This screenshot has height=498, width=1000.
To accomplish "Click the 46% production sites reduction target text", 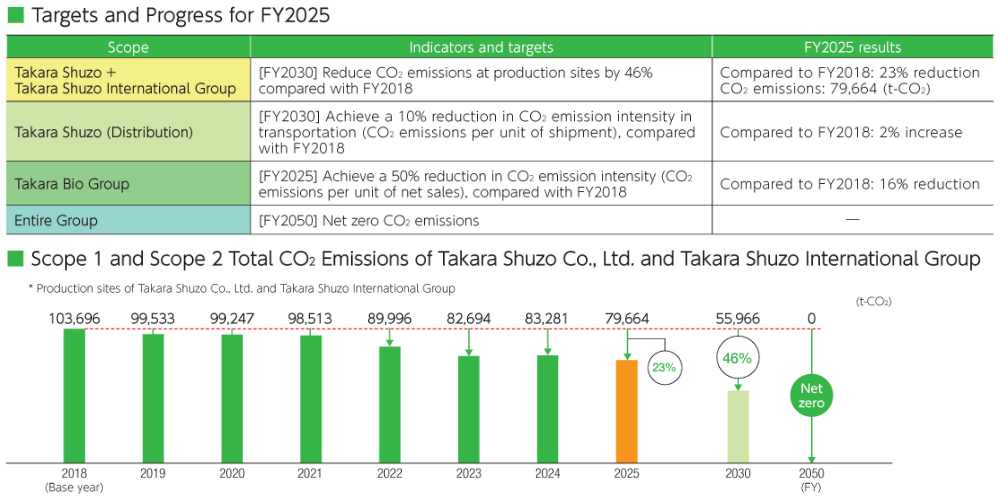I will coord(456,80).
